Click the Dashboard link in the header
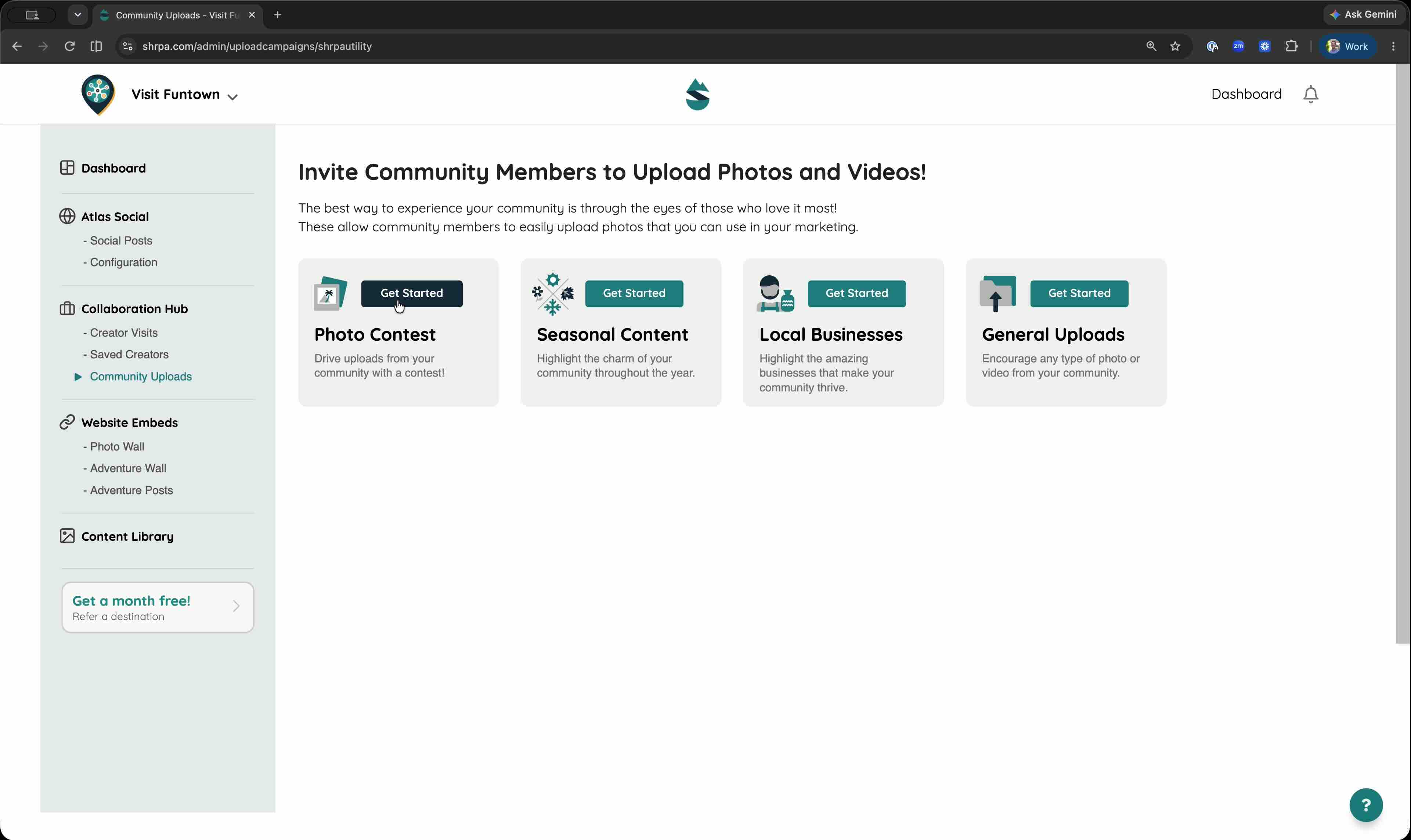The image size is (1411, 840). point(1246,94)
